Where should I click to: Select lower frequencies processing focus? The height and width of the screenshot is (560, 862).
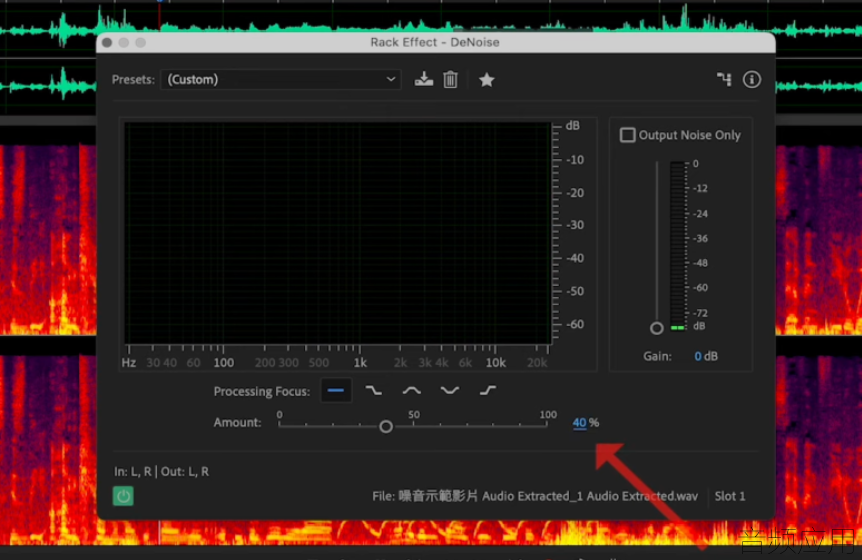pos(374,391)
